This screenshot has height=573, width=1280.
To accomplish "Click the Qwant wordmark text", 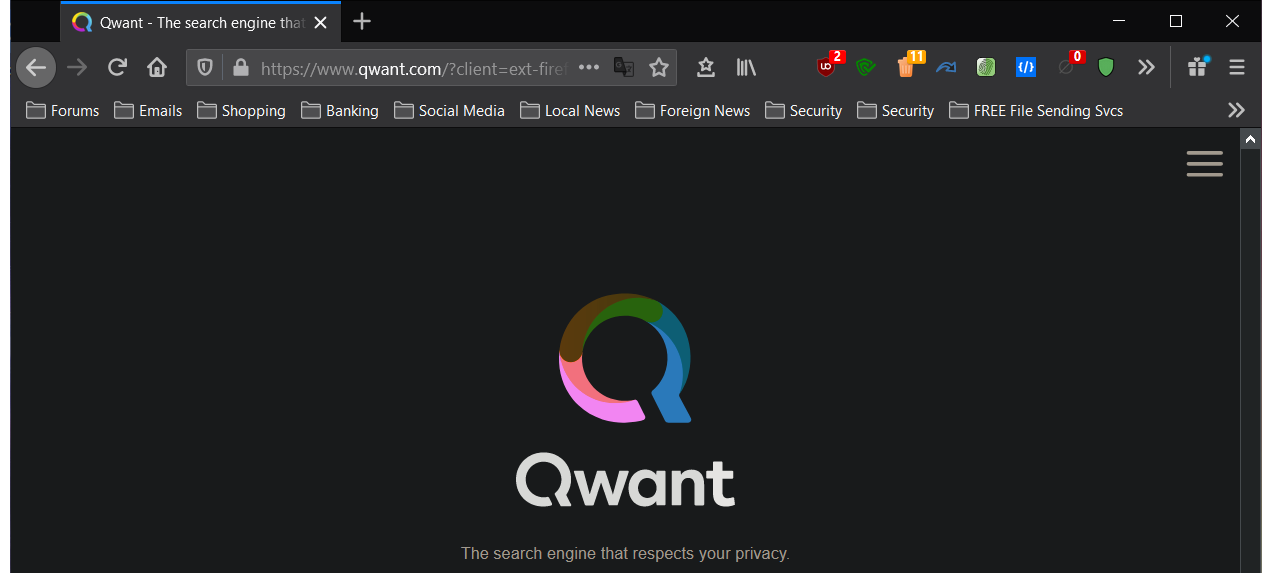I will [x=625, y=480].
